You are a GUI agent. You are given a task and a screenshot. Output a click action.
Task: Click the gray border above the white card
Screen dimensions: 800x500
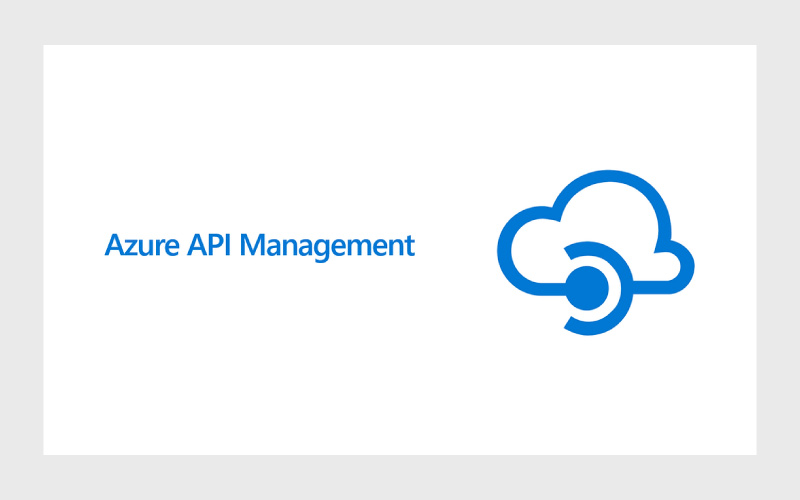[400, 22]
